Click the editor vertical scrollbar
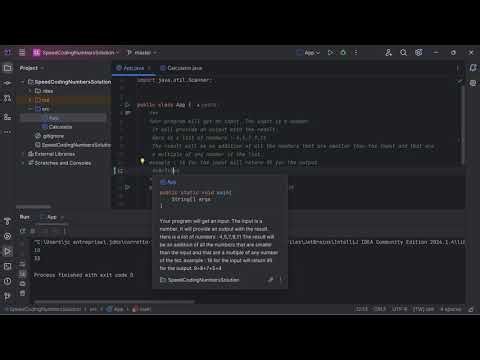The image size is (480, 360). pos(463,125)
